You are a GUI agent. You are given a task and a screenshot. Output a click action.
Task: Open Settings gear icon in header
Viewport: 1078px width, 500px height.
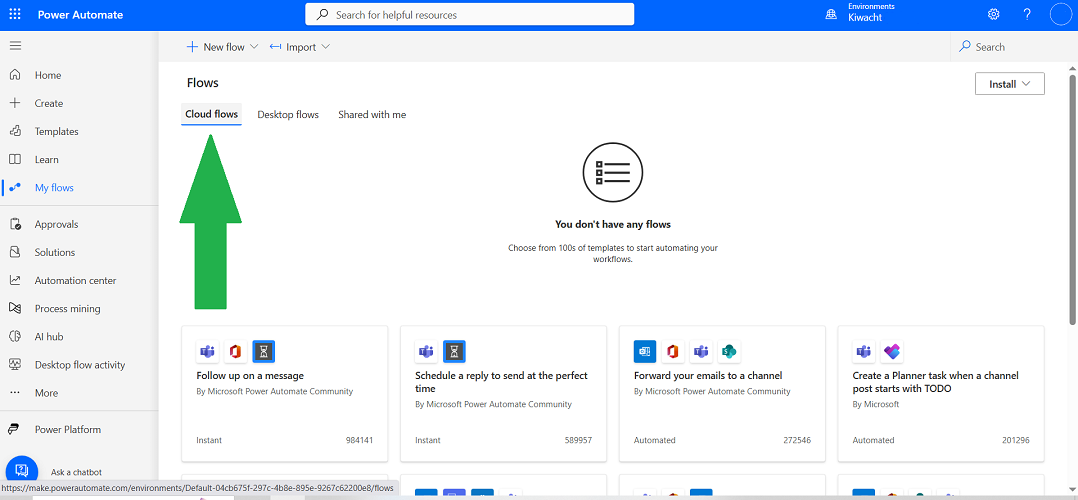(x=993, y=15)
